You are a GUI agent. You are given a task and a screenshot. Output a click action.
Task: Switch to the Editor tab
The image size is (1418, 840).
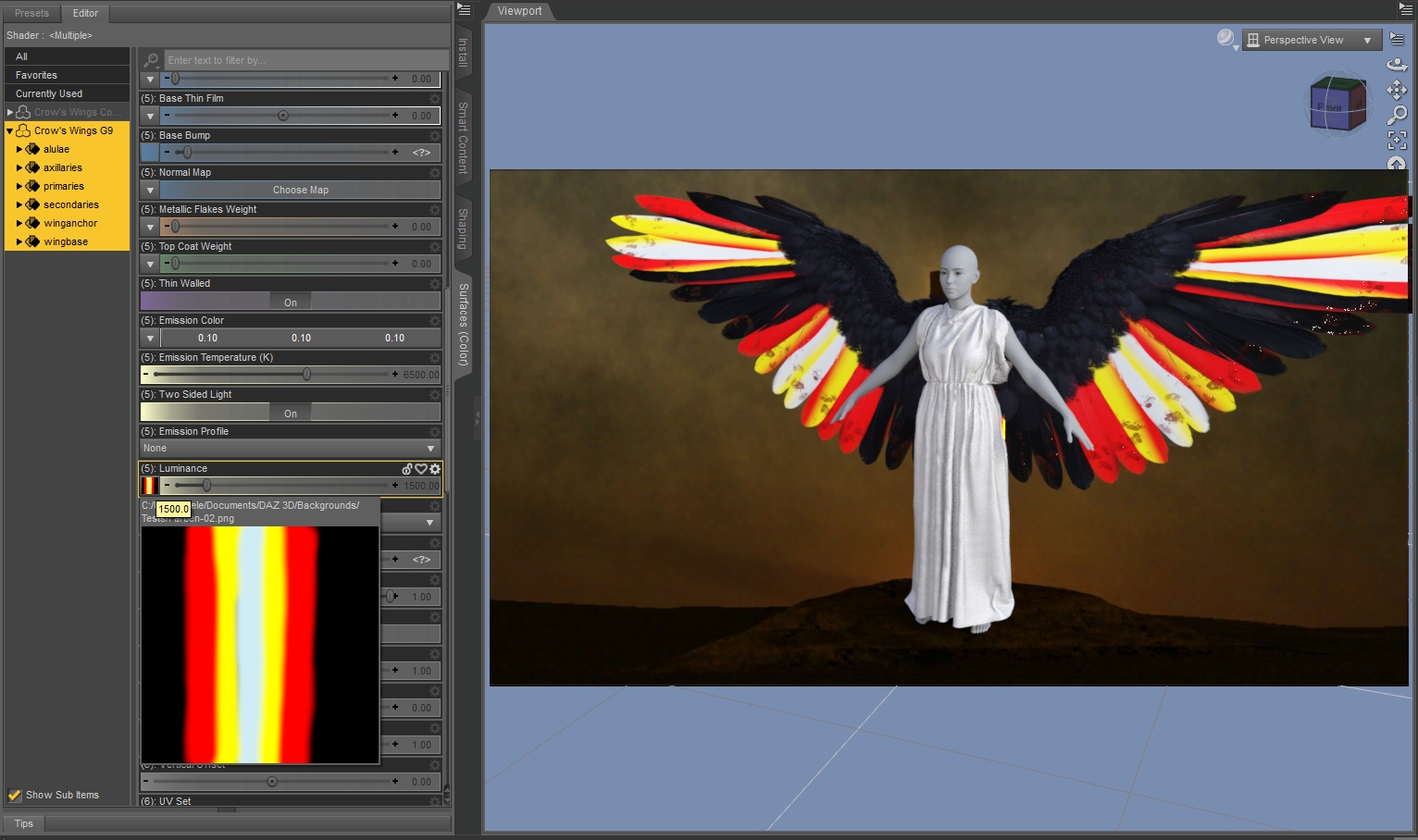click(85, 13)
